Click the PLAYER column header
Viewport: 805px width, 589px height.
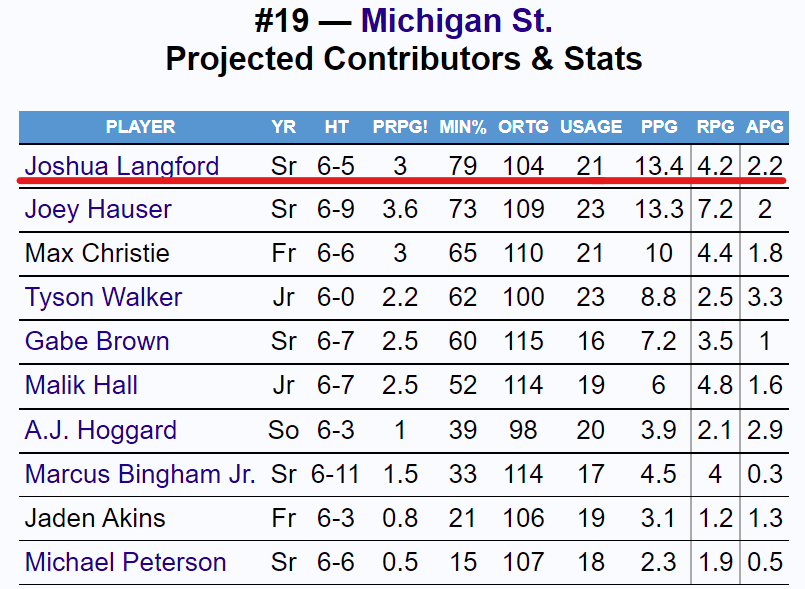pos(140,127)
